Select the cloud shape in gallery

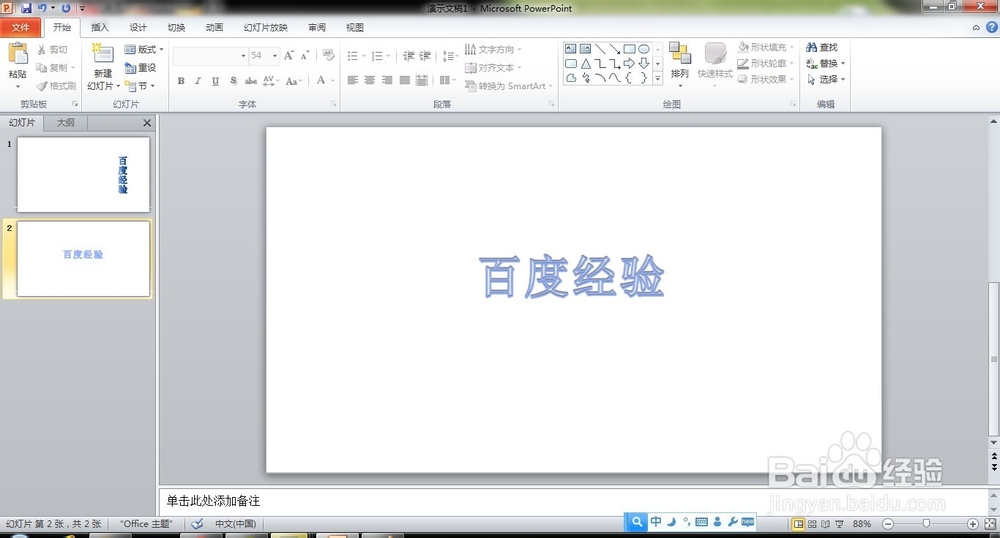(571, 78)
